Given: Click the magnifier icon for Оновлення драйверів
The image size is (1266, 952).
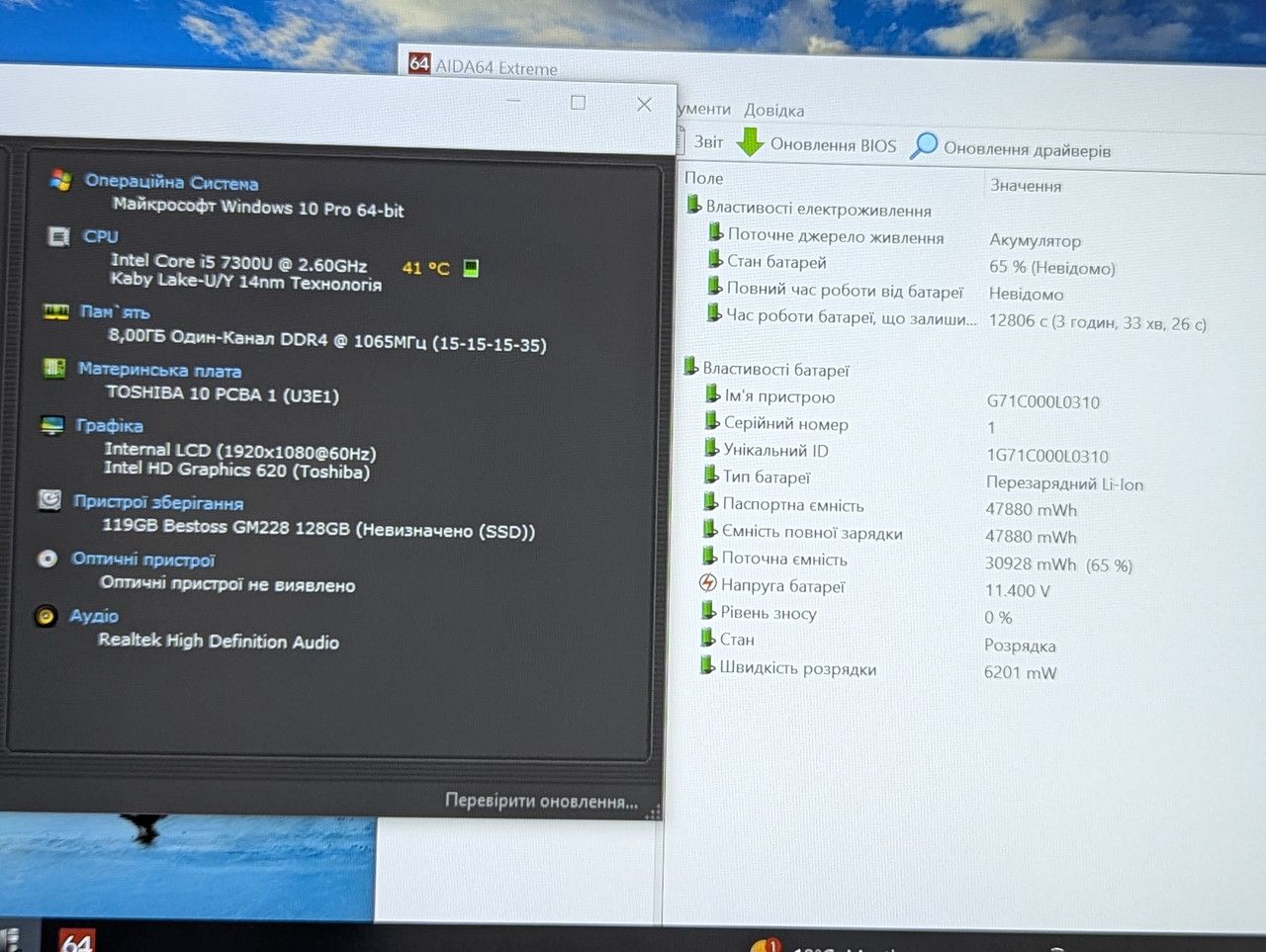Looking at the screenshot, I should point(924,146).
